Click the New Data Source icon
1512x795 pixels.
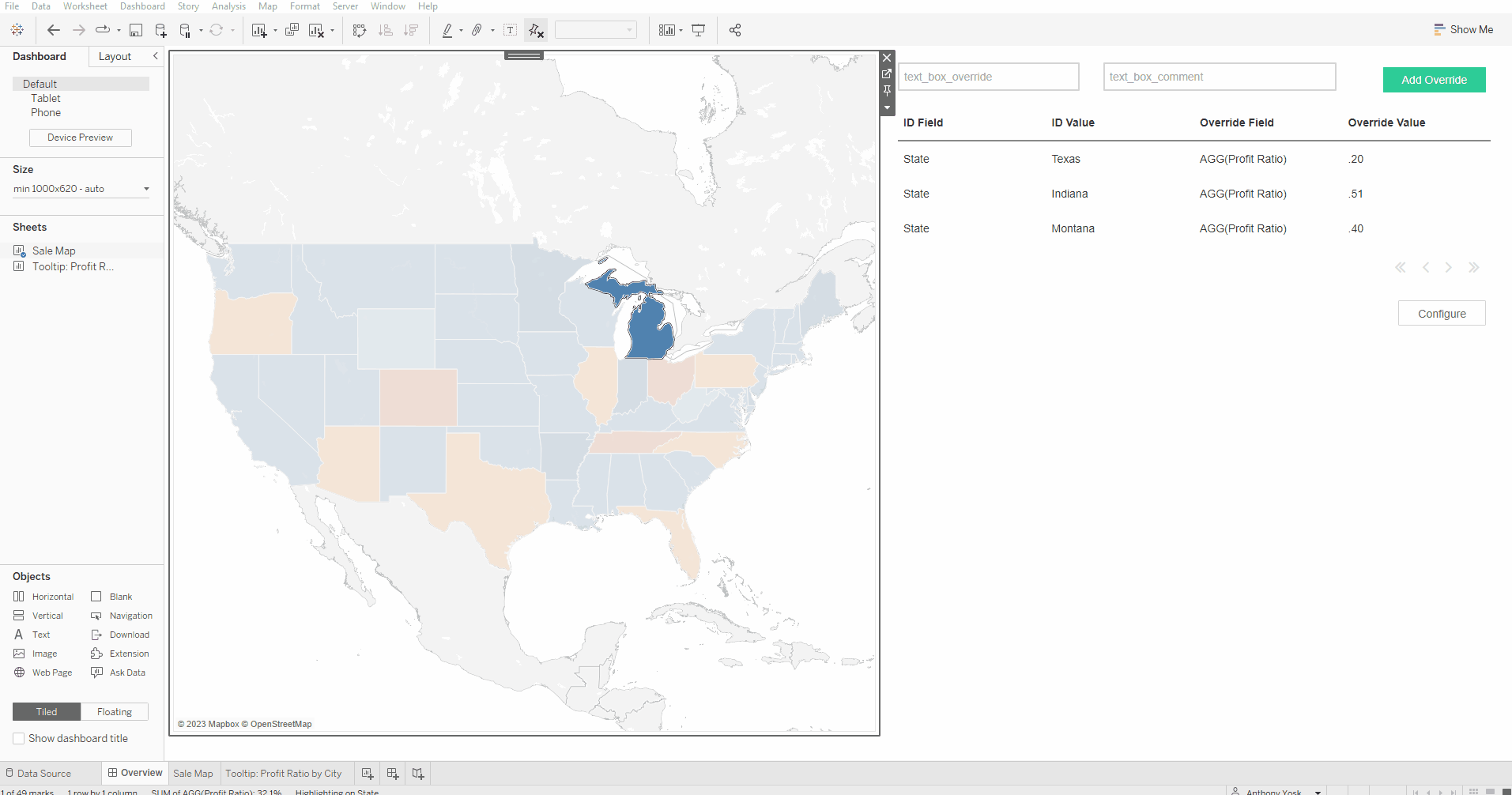[161, 30]
